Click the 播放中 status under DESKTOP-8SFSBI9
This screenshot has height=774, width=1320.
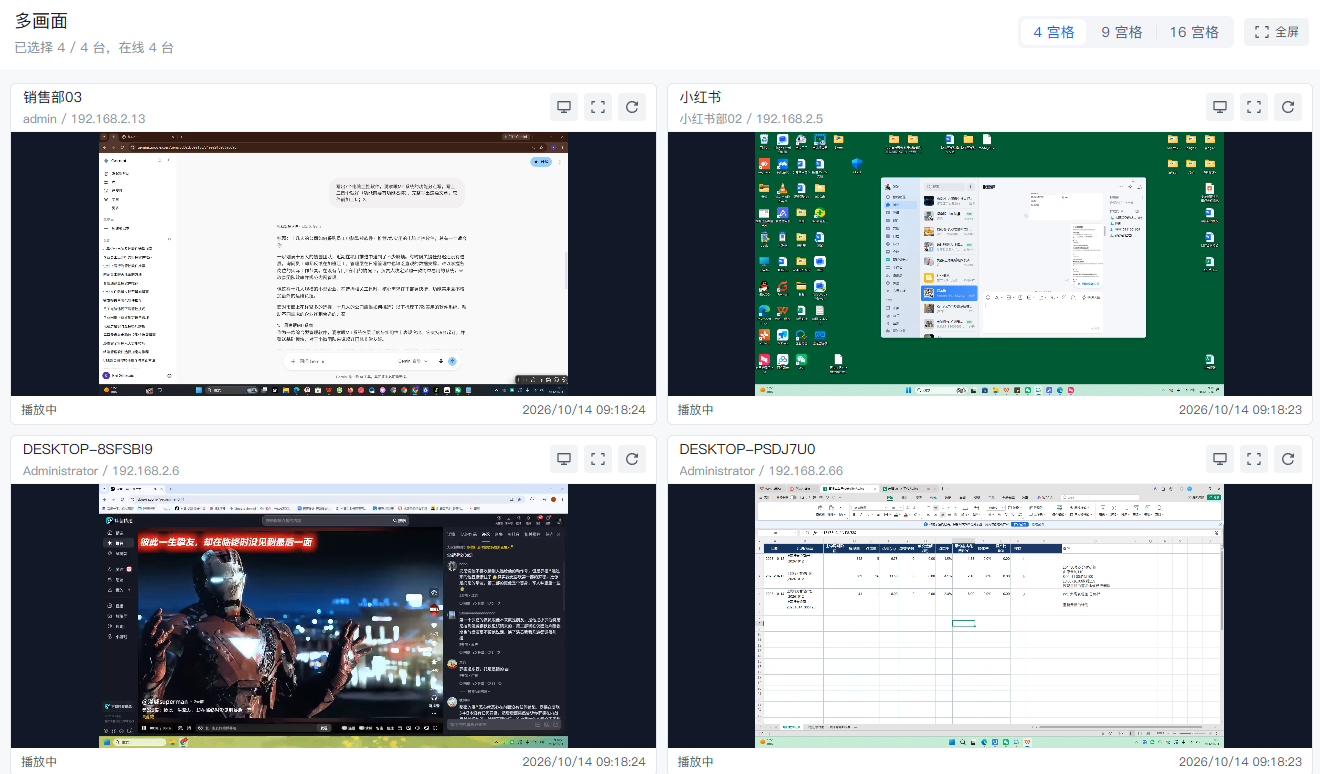[40, 762]
